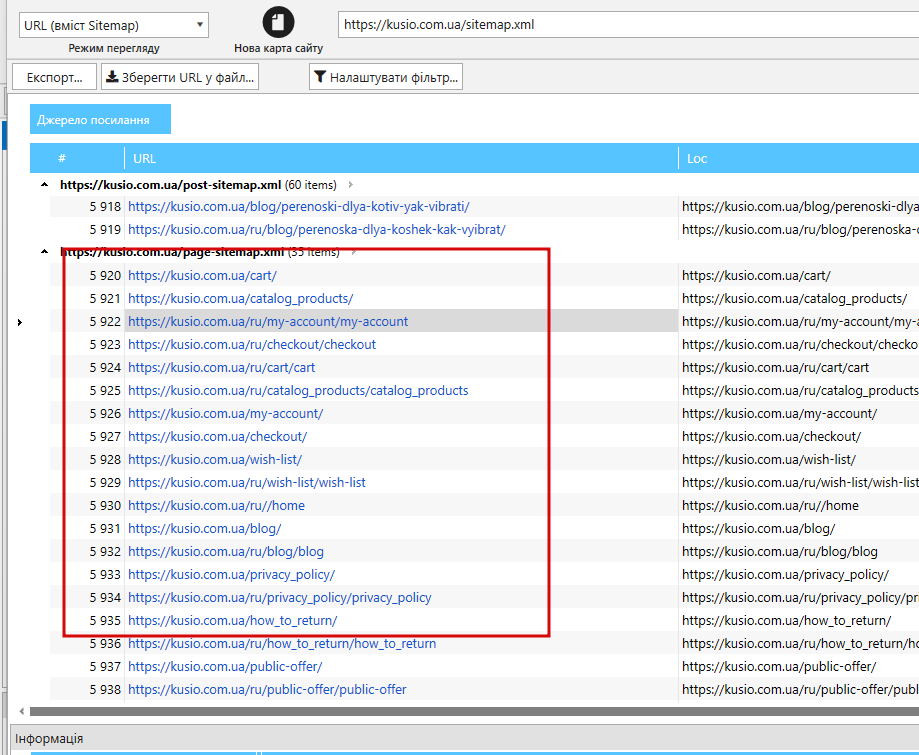Image resolution: width=919 pixels, height=755 pixels.
Task: Open the ru/checkout/checkout link
Action: (x=252, y=344)
